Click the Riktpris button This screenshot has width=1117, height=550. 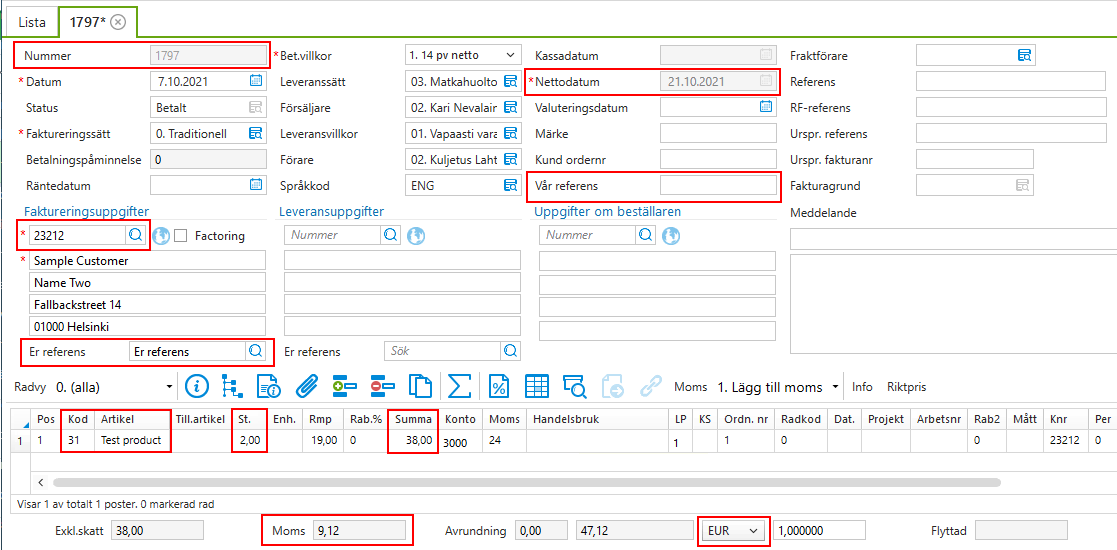[x=906, y=387]
